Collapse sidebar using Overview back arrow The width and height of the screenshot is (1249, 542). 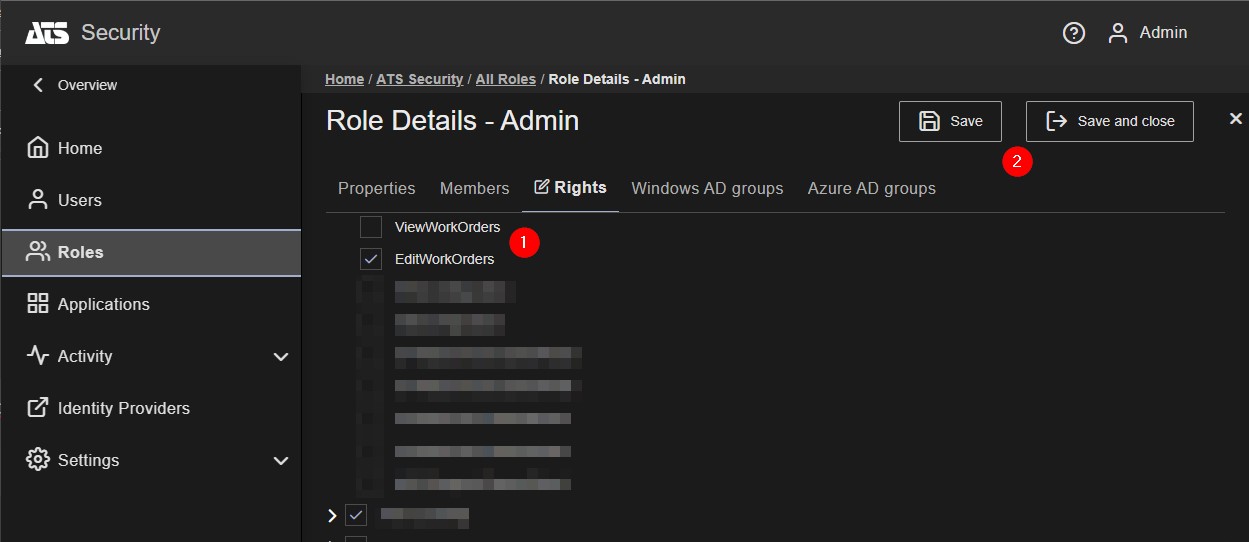[x=38, y=85]
